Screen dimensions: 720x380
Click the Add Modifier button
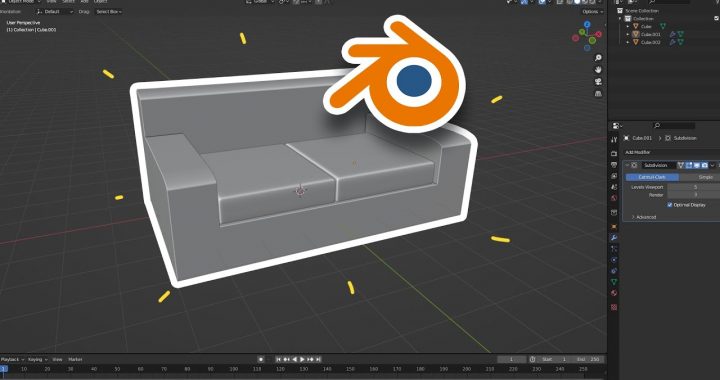tap(671, 152)
